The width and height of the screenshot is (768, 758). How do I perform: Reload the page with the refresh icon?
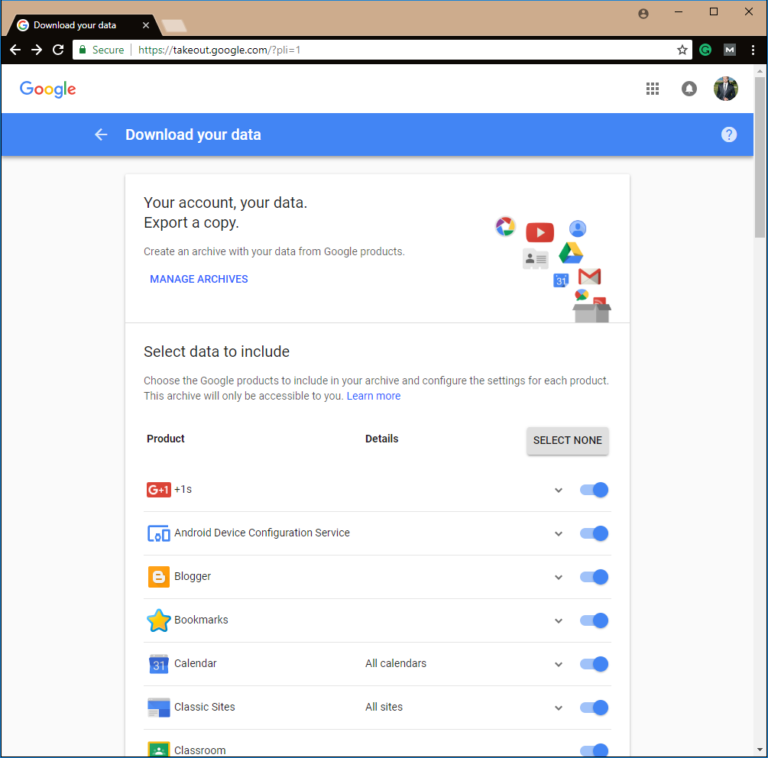coord(58,50)
